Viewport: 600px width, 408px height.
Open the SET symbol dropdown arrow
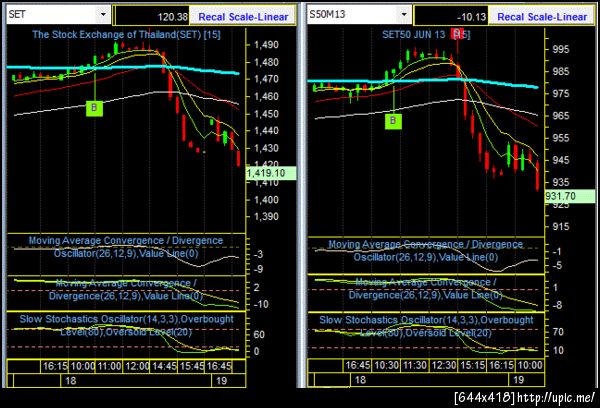[x=103, y=15]
